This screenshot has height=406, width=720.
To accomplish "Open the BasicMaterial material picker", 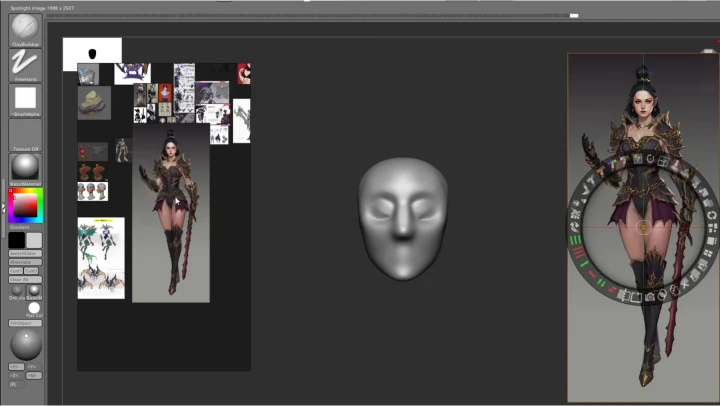I will (x=25, y=169).
